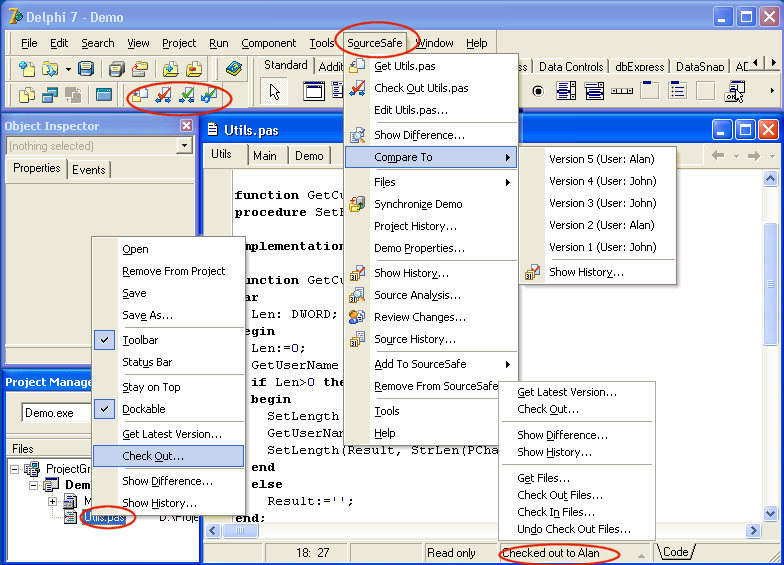Select the RadioButton component in palette
Viewport: 784px width, 565px height.
click(538, 92)
